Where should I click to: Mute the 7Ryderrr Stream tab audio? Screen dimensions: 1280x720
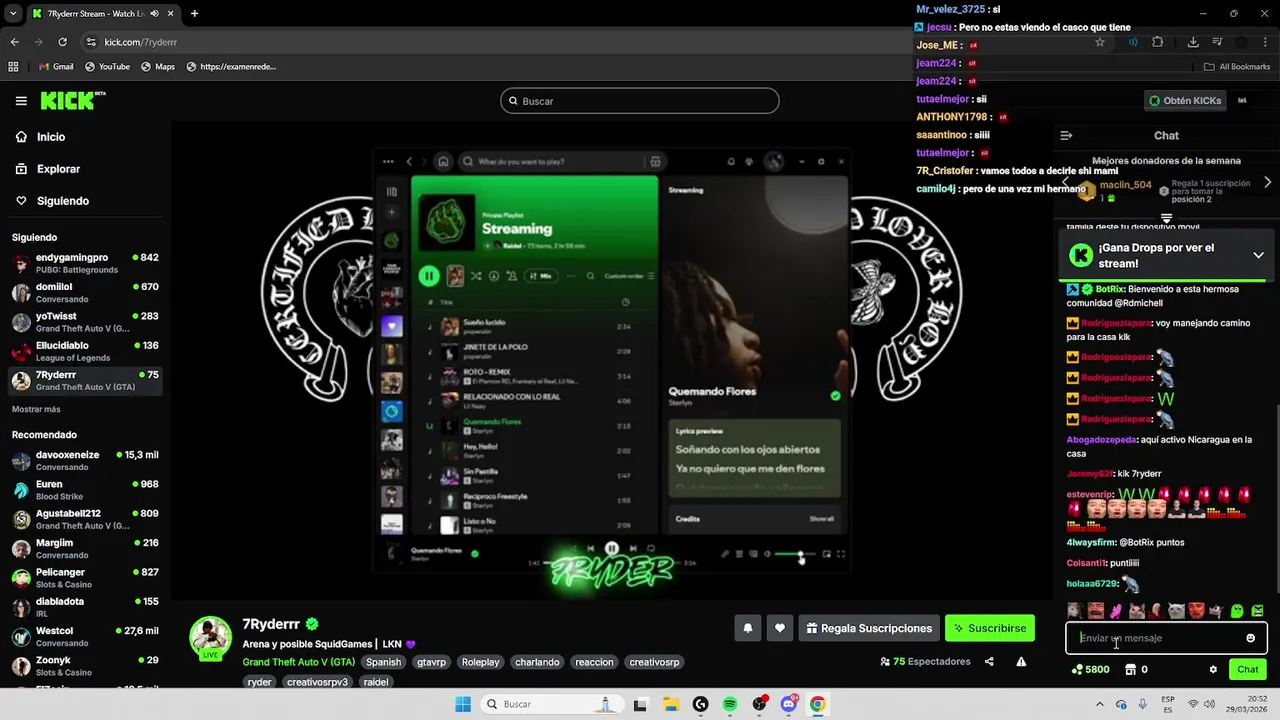(x=154, y=14)
